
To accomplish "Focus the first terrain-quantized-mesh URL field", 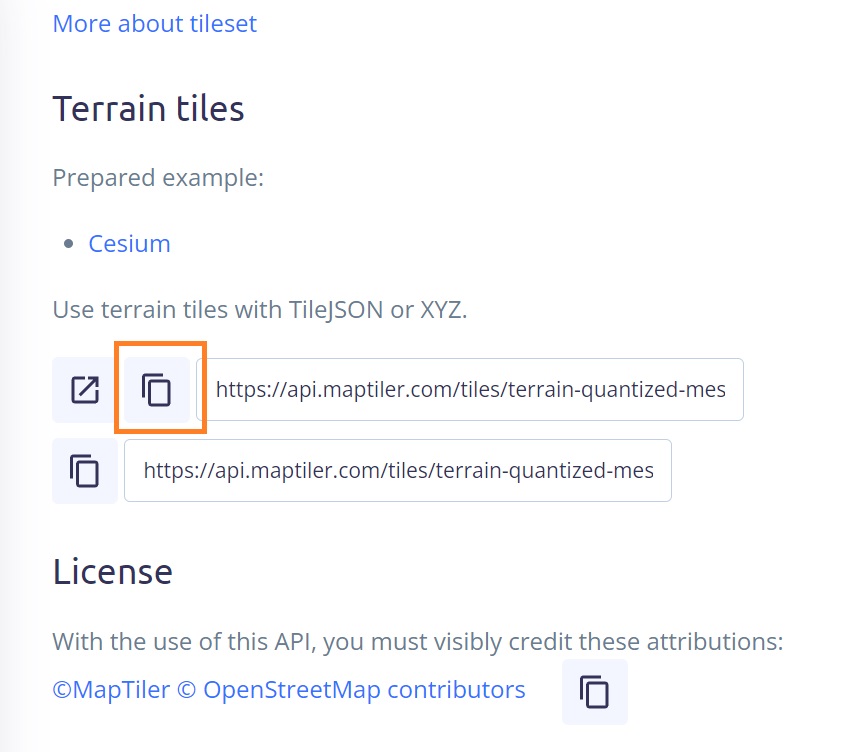I will [470, 389].
